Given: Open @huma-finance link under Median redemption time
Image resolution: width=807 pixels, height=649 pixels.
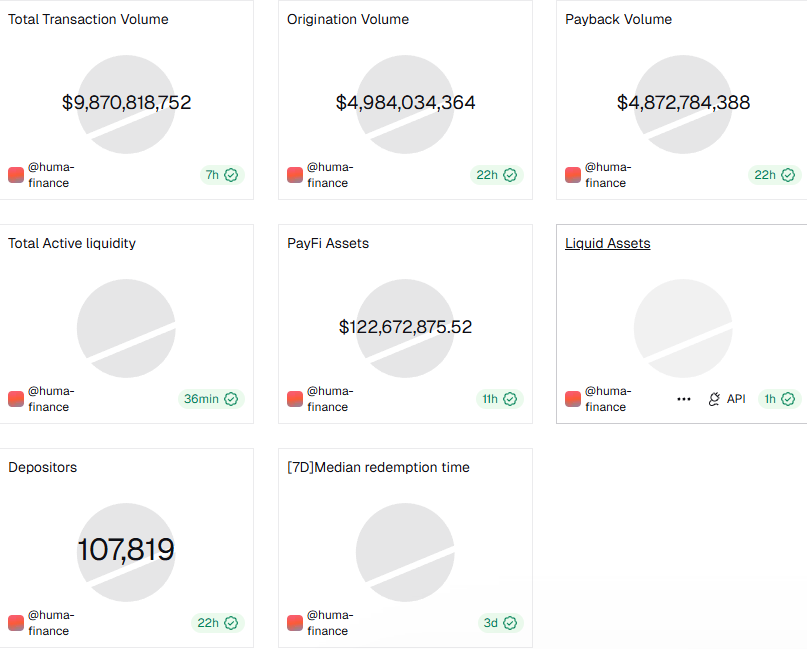Looking at the screenshot, I should pos(330,623).
